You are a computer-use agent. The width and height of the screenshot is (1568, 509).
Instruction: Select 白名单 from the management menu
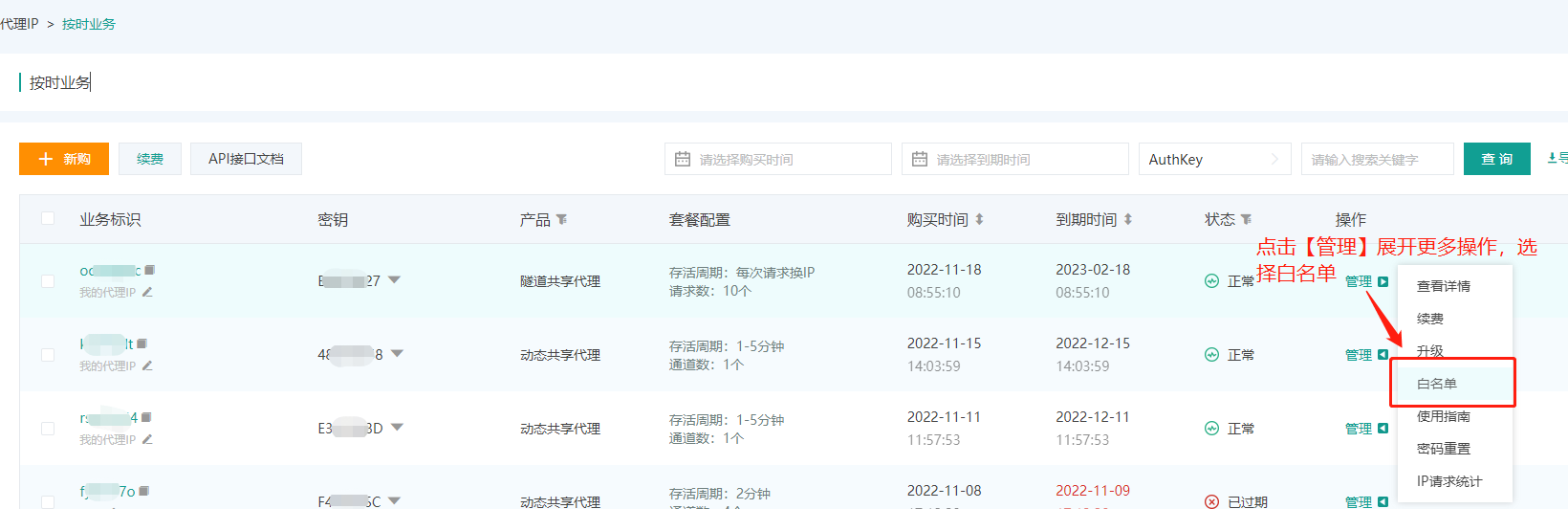1437,384
